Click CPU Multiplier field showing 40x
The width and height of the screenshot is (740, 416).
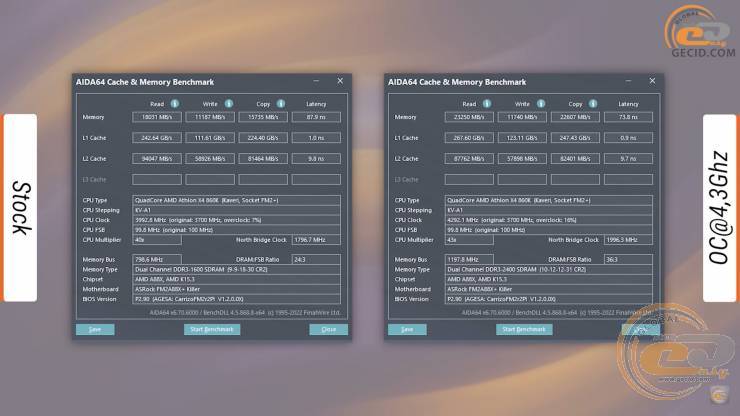click(157, 240)
